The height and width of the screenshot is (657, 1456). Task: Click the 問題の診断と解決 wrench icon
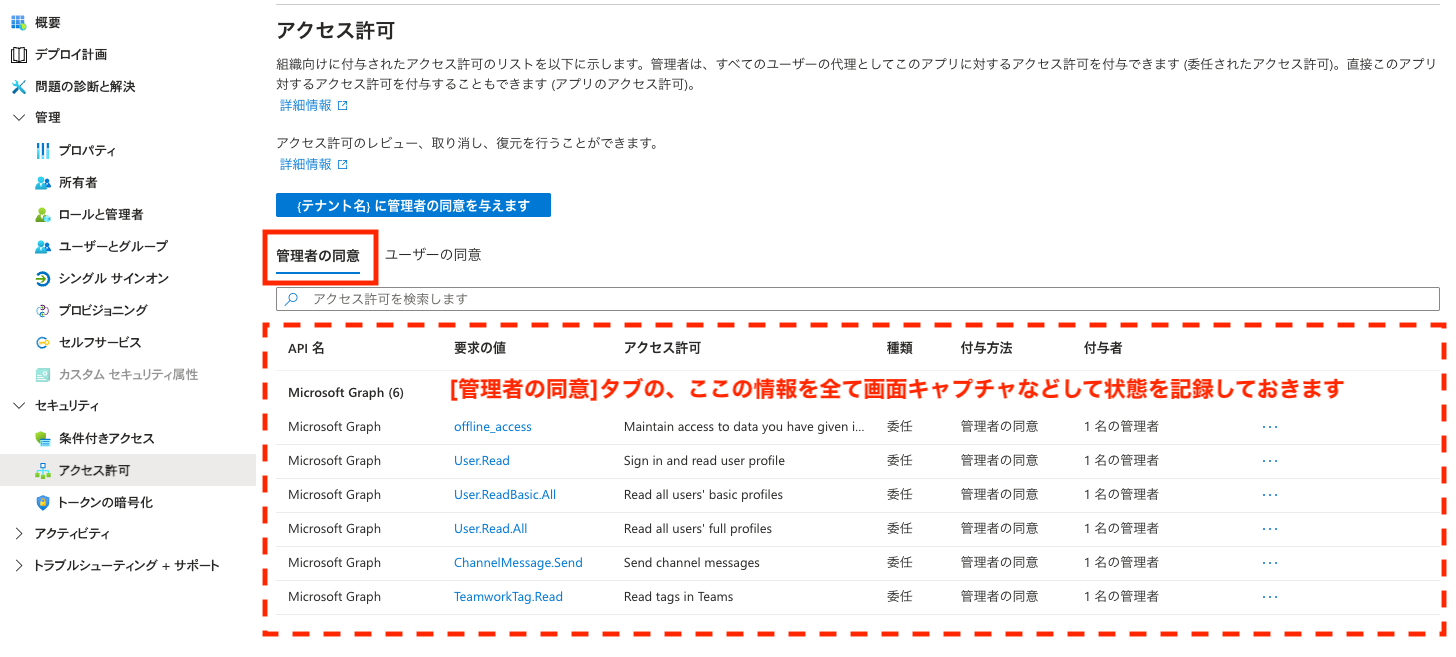click(x=18, y=86)
